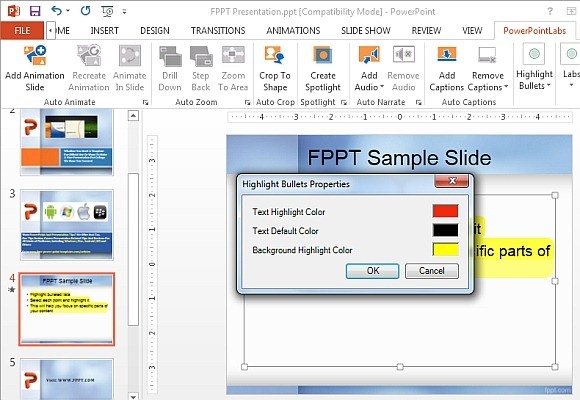Select the Step Back zoom tool
The image size is (580, 400).
point(201,56)
